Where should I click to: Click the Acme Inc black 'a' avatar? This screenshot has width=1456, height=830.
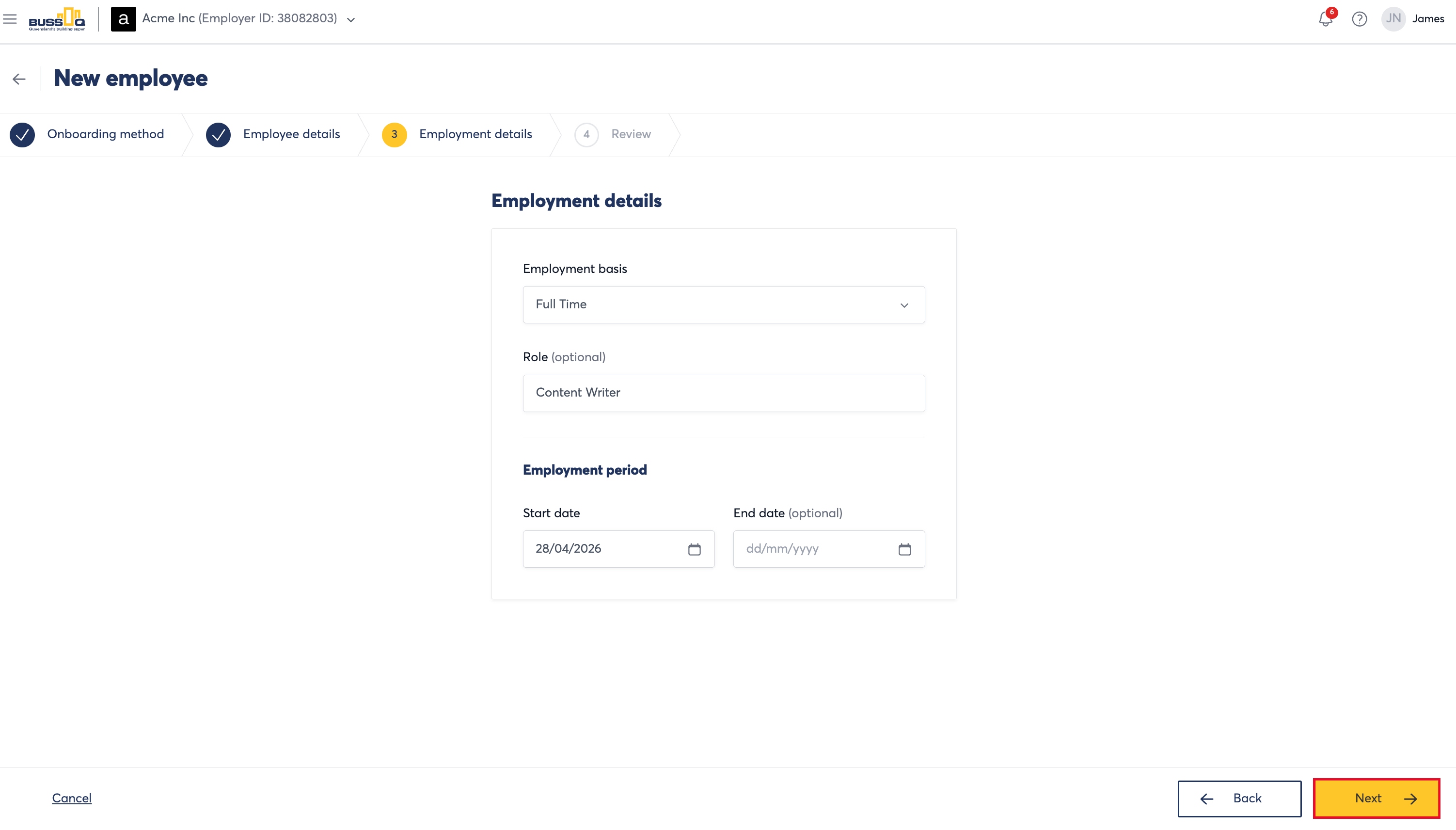pyautogui.click(x=123, y=19)
